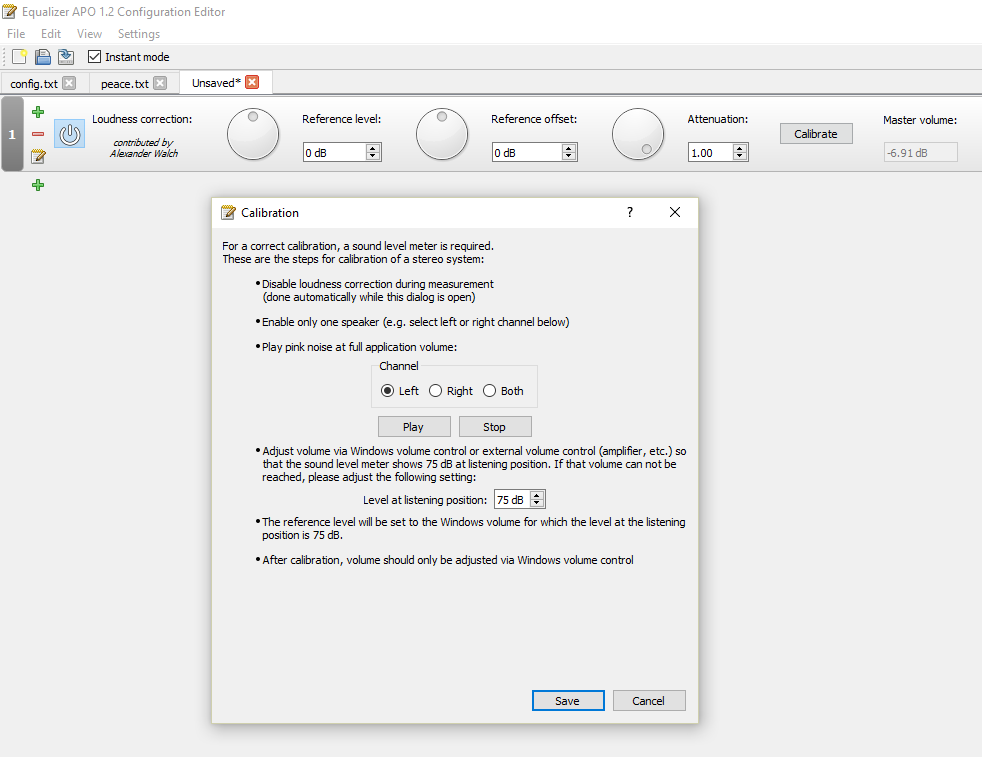The image size is (982, 757).
Task: Decrease Reference level with down arrow
Action: pyautogui.click(x=373, y=156)
